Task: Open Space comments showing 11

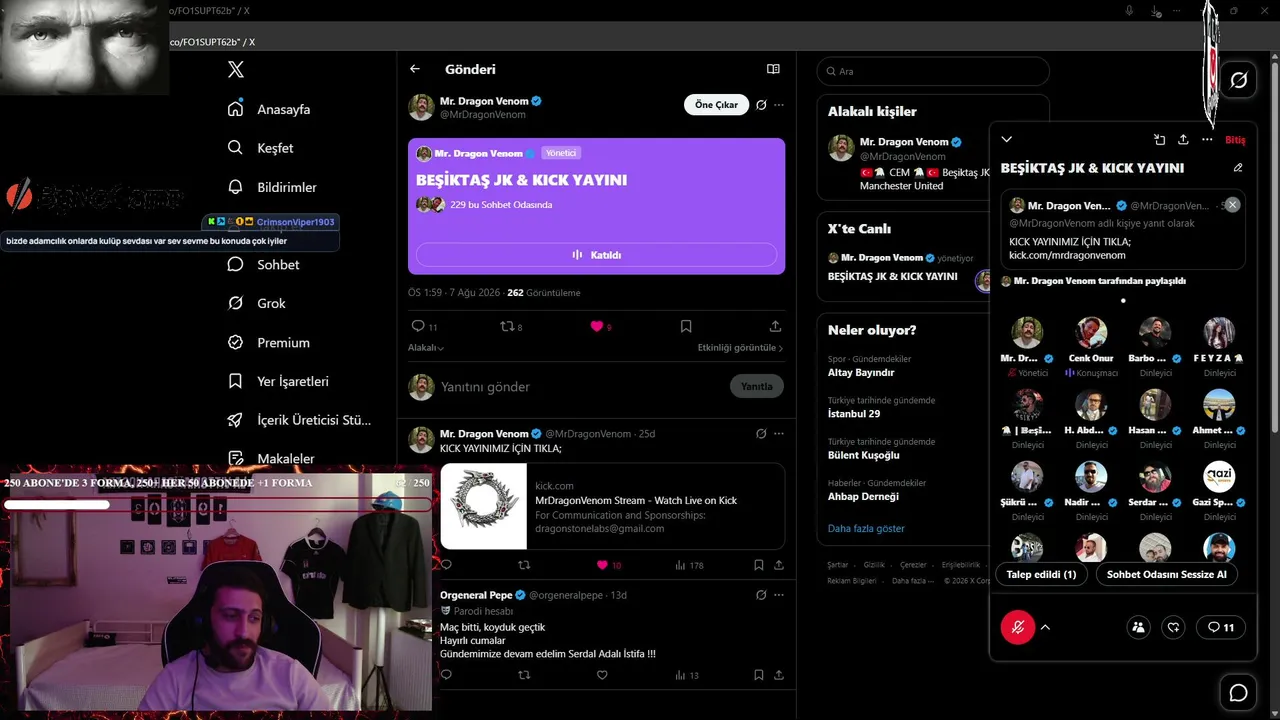Action: click(1221, 627)
